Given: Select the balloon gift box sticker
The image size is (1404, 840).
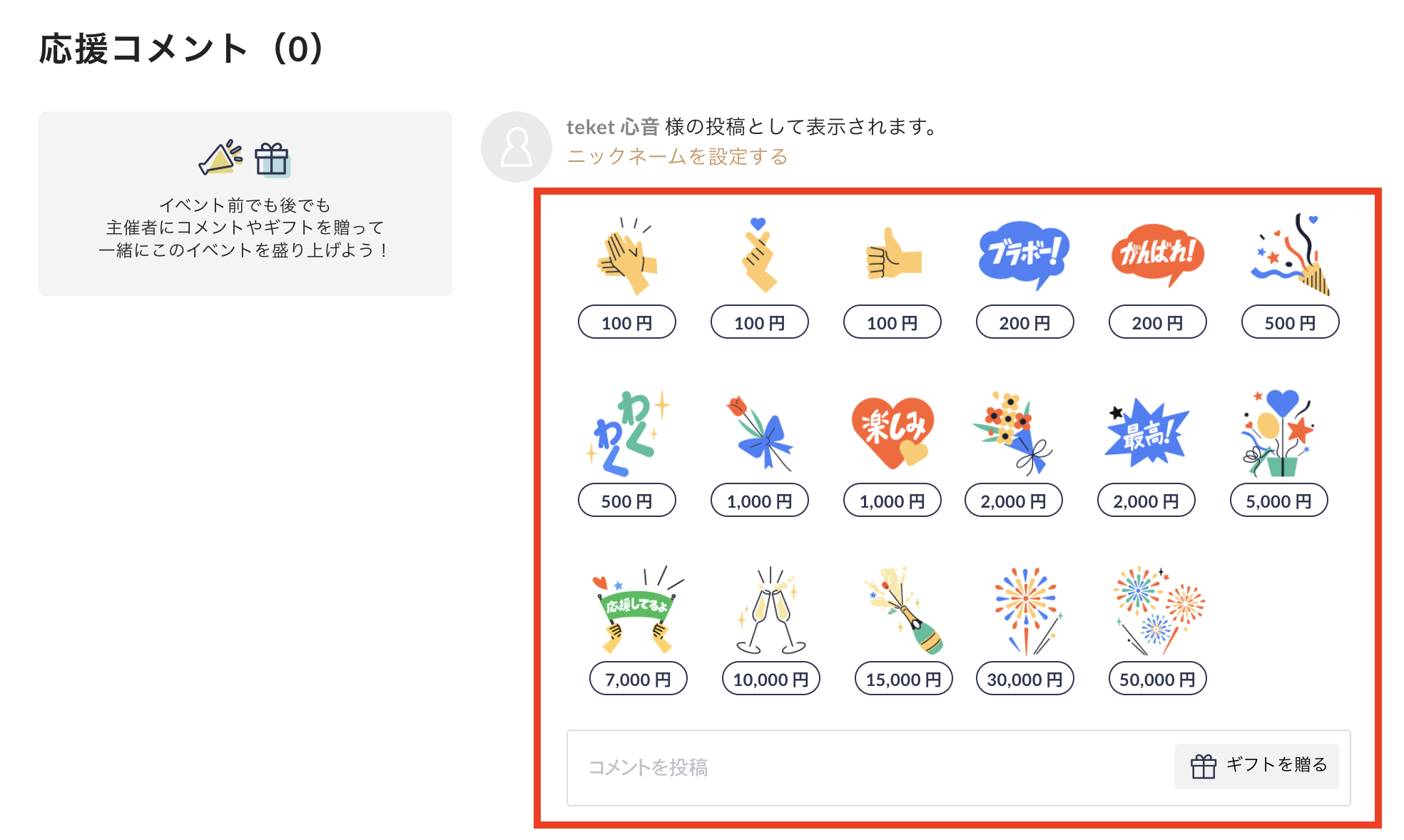Looking at the screenshot, I should pos(1278,433).
